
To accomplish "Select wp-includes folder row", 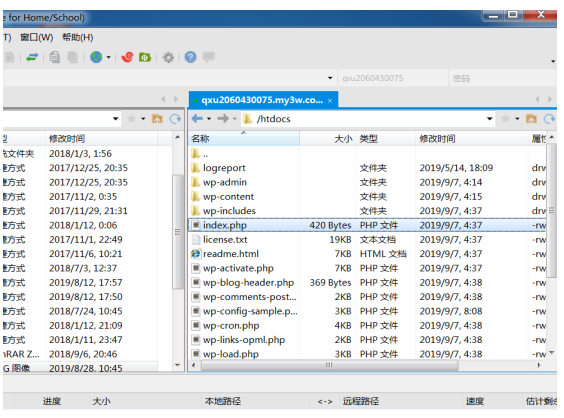I will (x=367, y=211).
